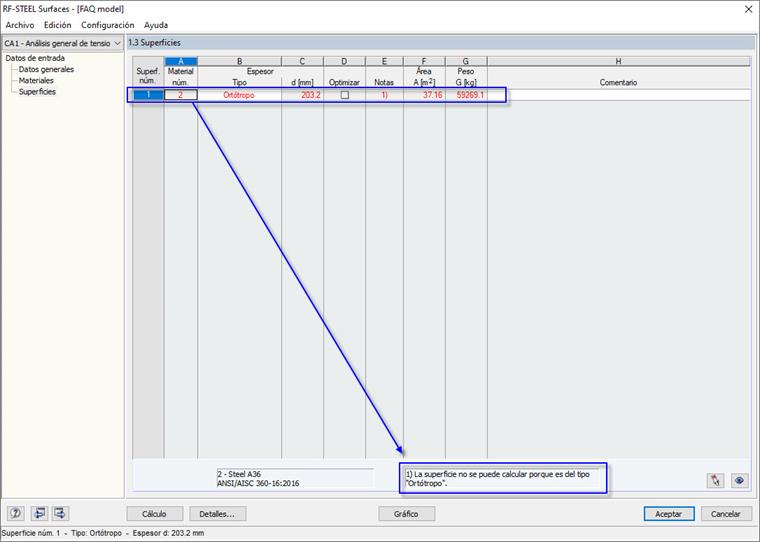This screenshot has height=542, width=760.
Task: Go to next table with right arrow icon
Action: (61, 513)
